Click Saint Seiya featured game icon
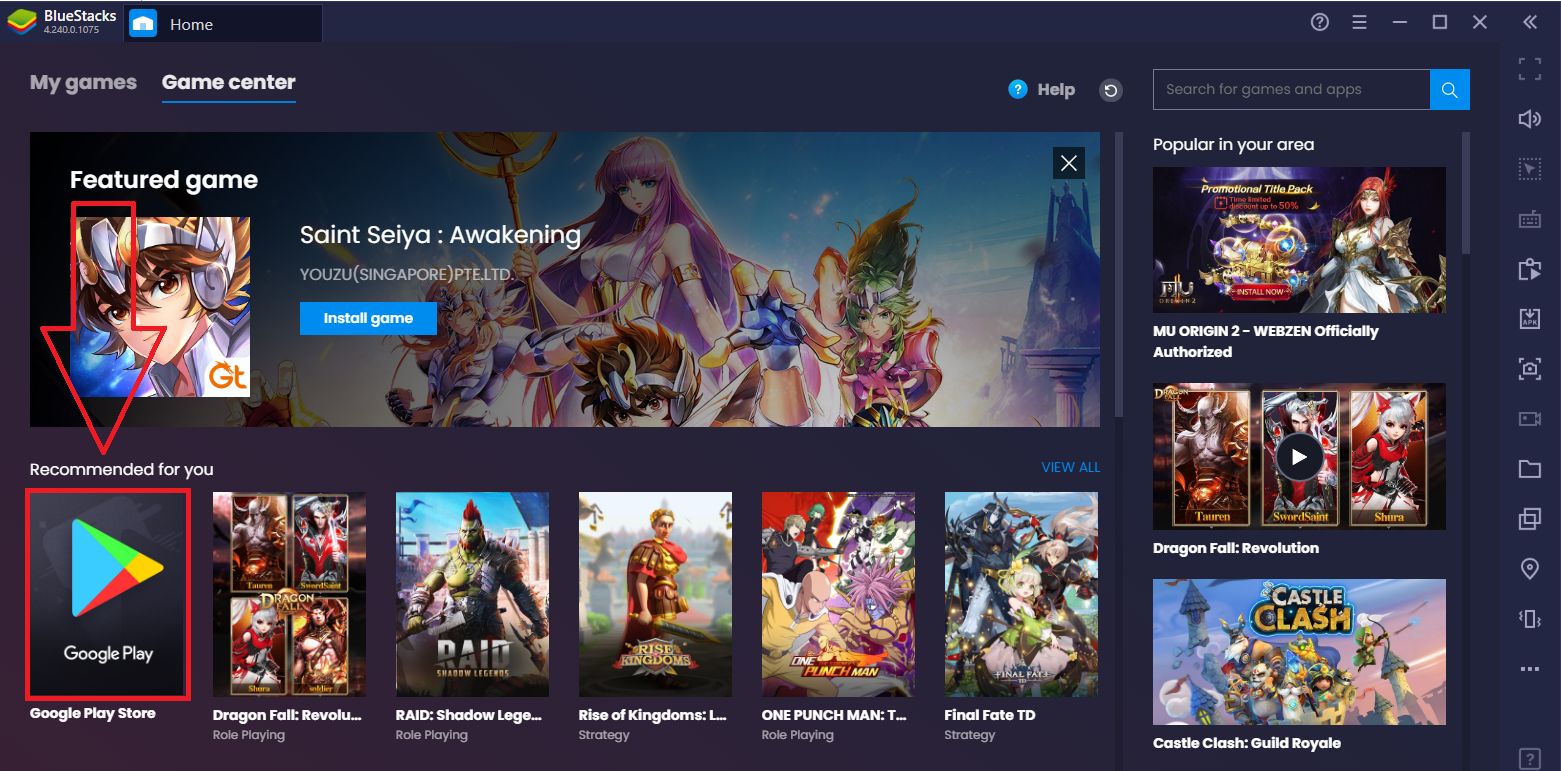The width and height of the screenshot is (1561, 771). (x=160, y=306)
